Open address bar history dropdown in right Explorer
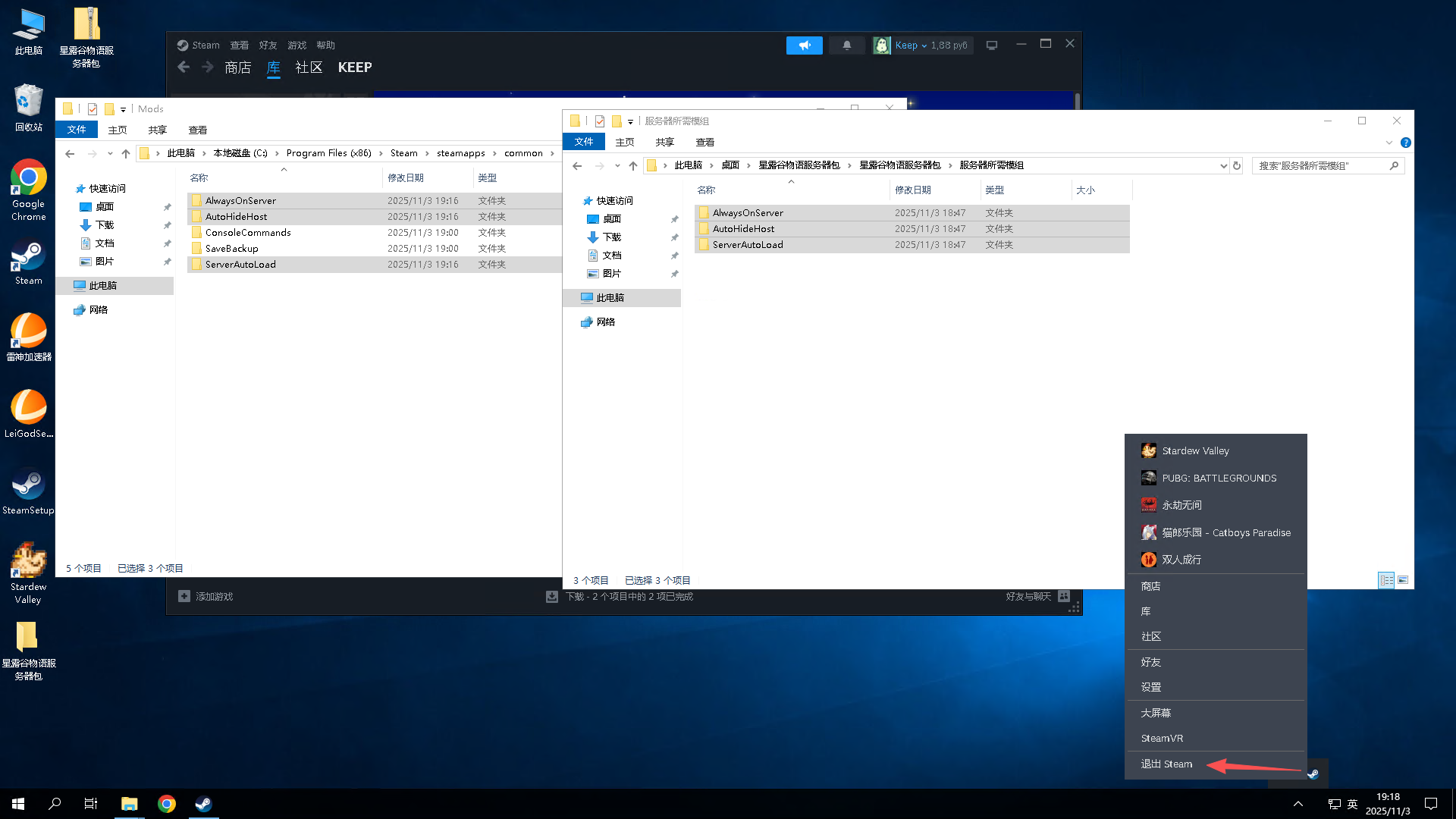1456x819 pixels. (1223, 165)
